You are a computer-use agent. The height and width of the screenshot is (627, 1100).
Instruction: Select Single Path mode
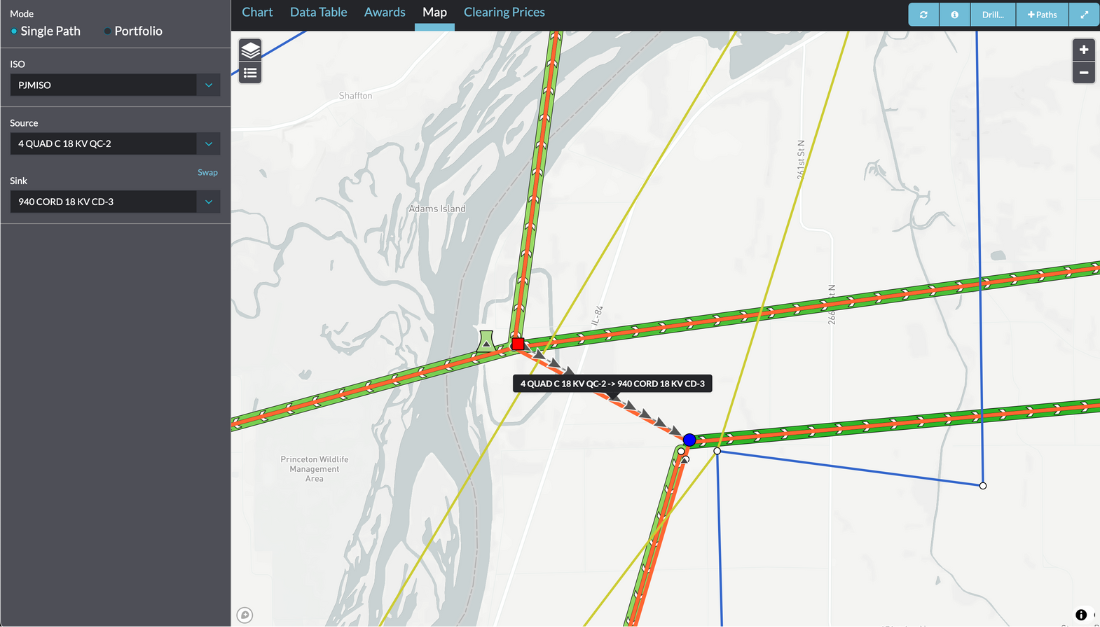pos(50,31)
